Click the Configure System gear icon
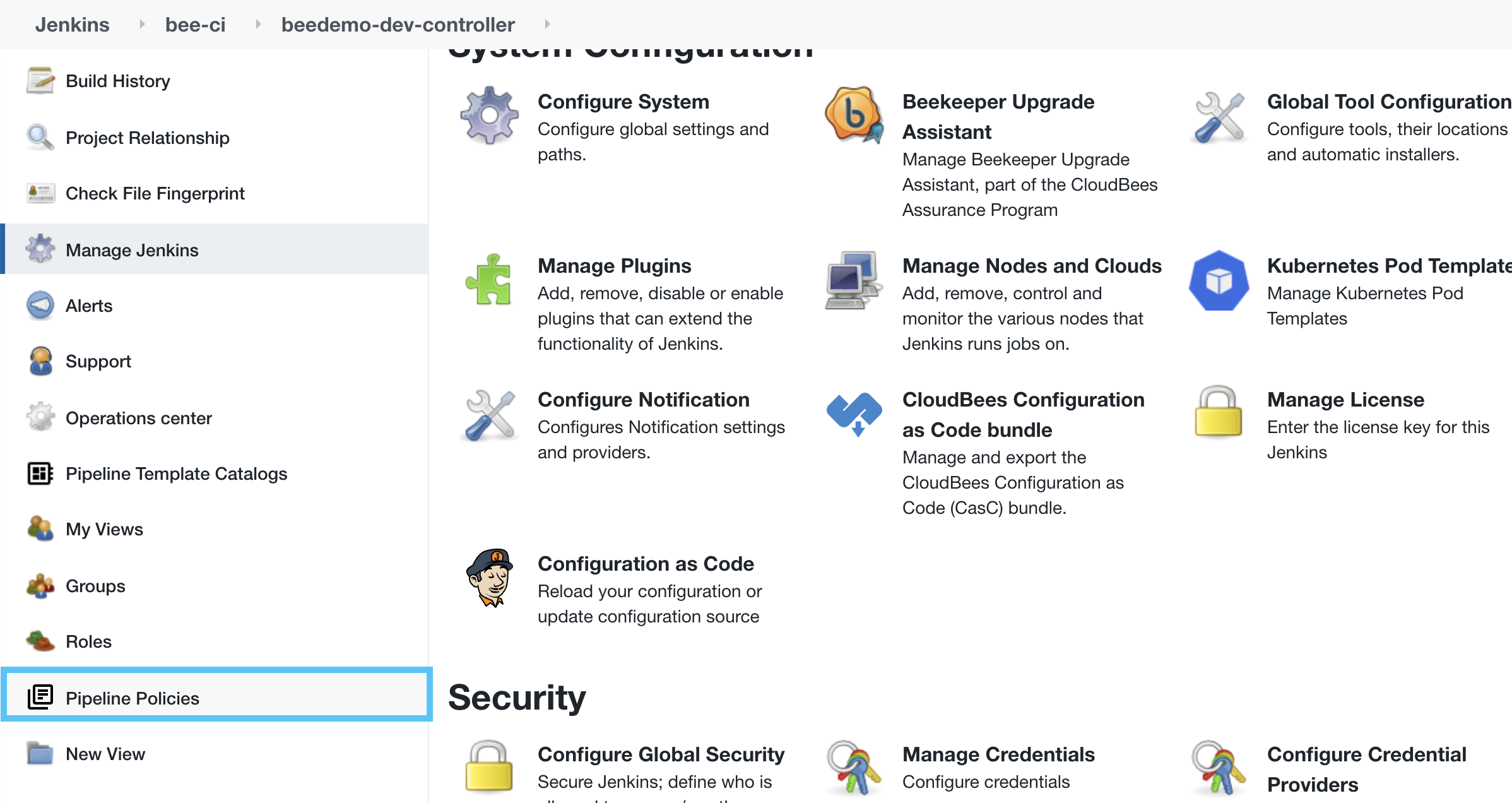1512x803 pixels. [489, 116]
